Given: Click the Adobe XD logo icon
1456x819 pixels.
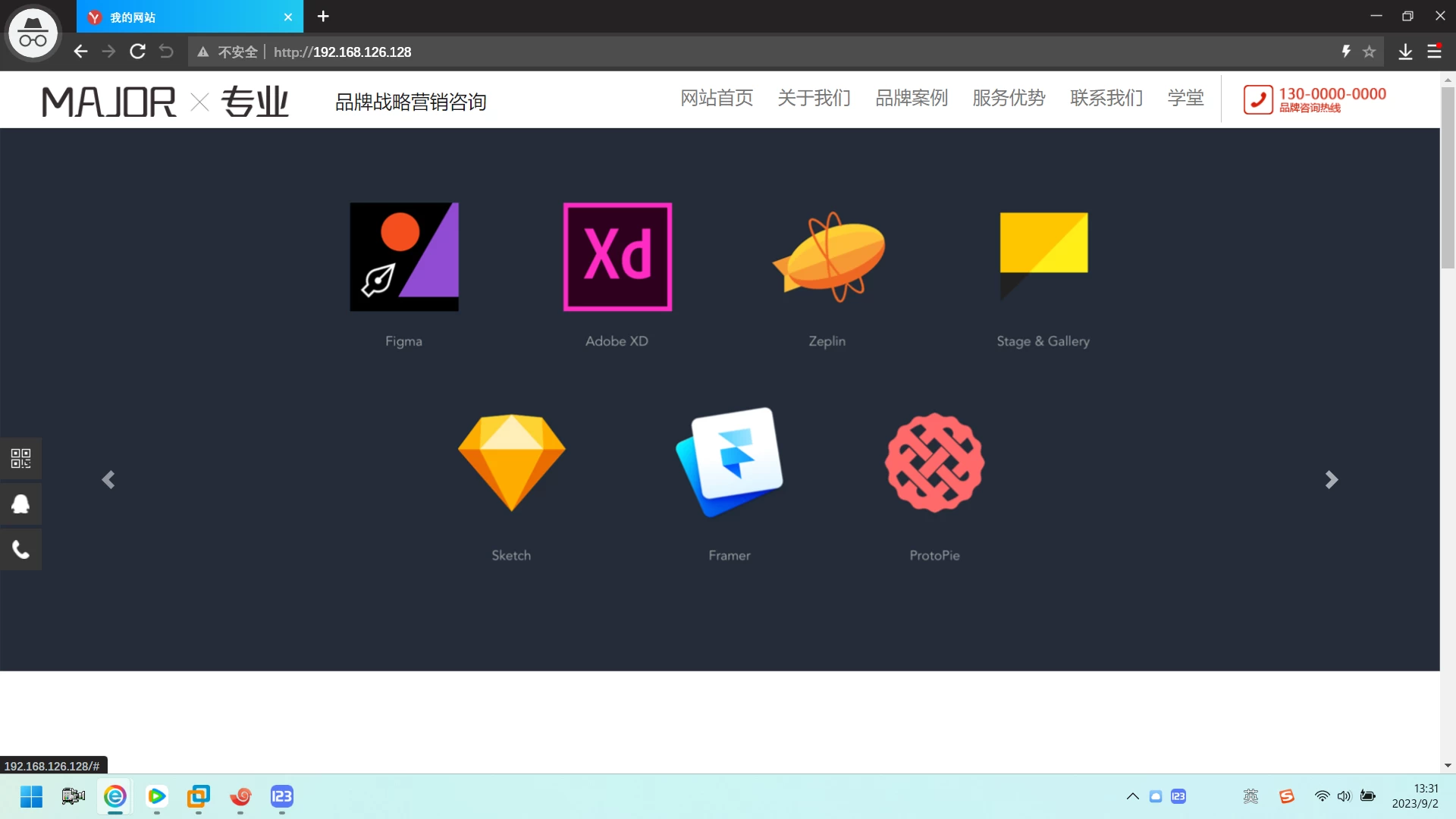Looking at the screenshot, I should pos(617,256).
